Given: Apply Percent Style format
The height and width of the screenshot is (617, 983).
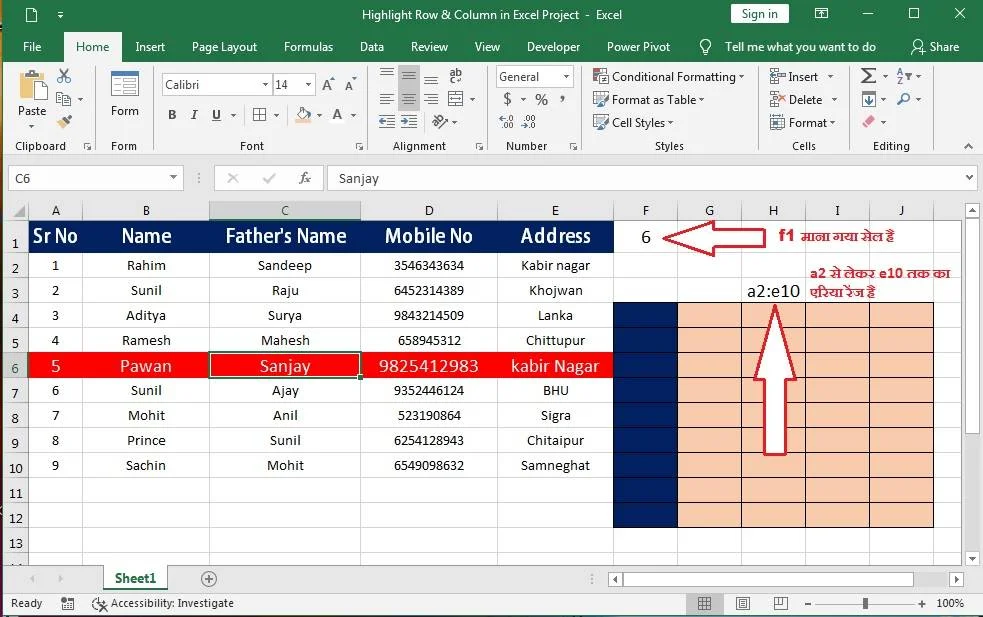Looking at the screenshot, I should point(542,99).
